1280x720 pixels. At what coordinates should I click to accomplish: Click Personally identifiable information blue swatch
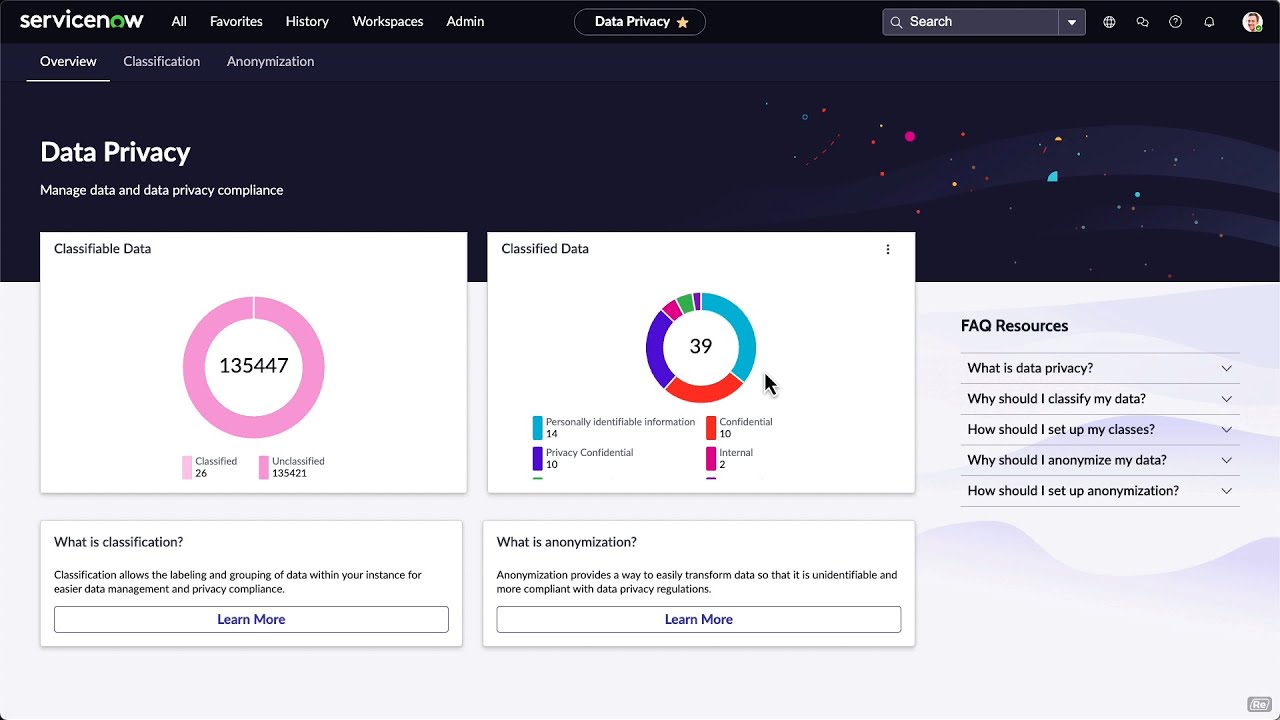point(538,428)
